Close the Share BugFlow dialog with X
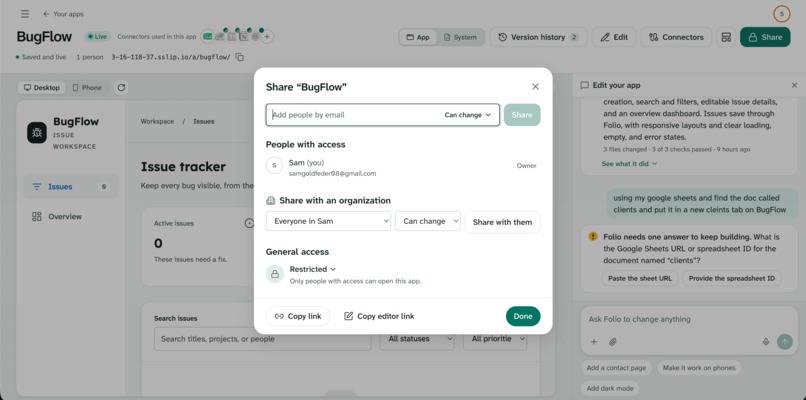 point(535,86)
